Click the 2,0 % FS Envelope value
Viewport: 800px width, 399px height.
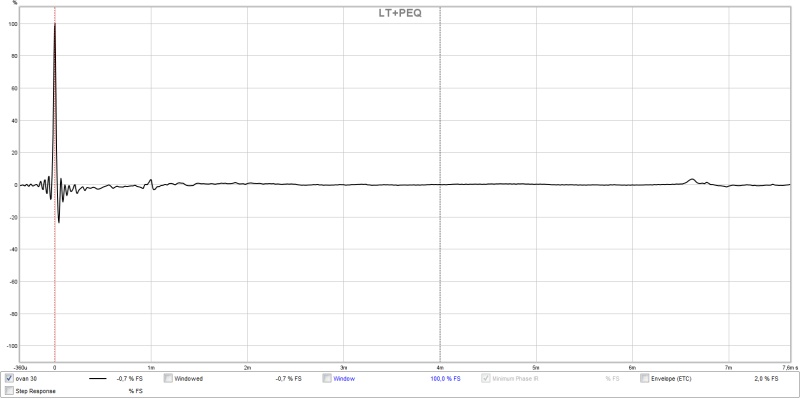pos(766,379)
